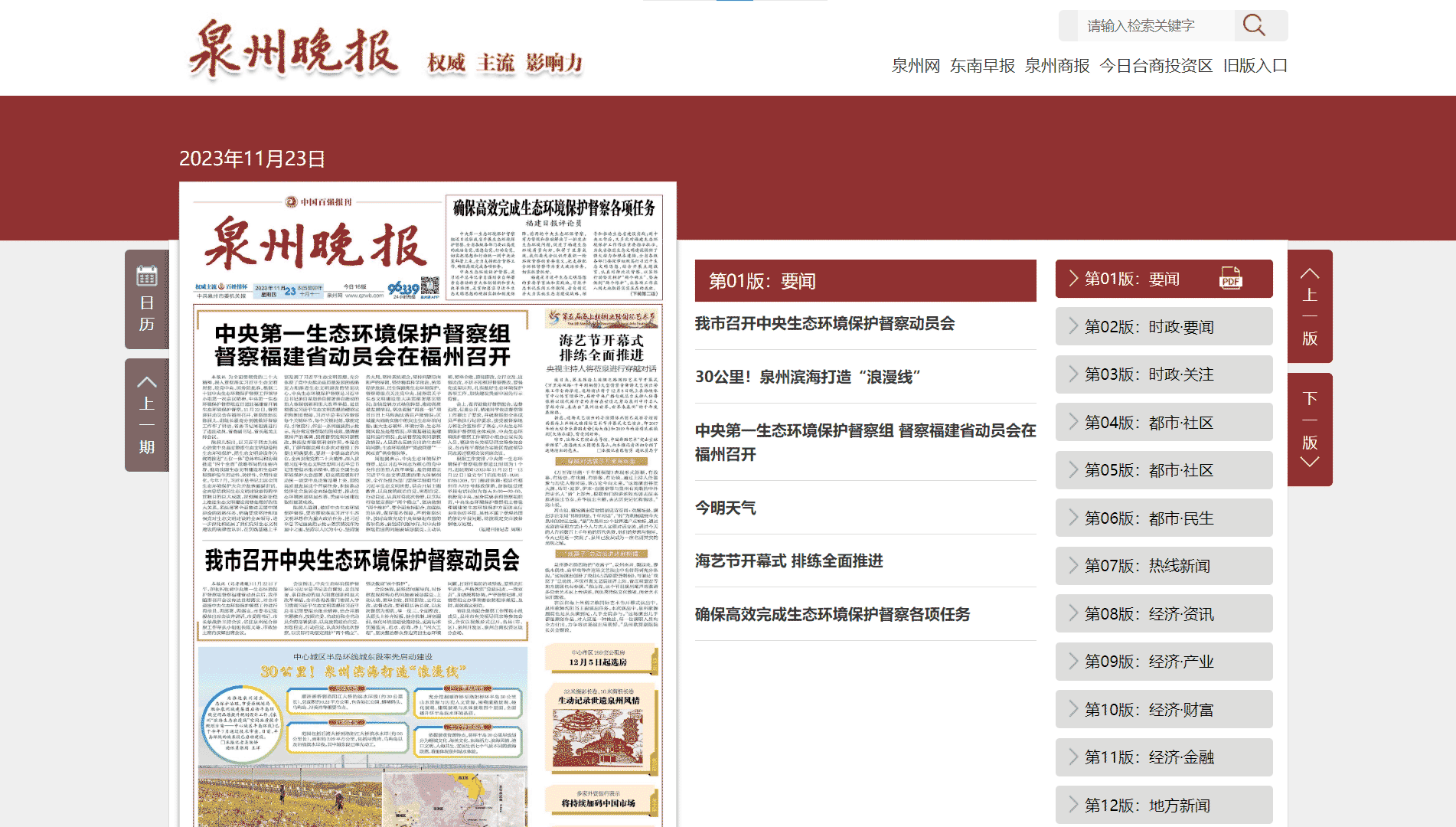Go to previous issue with 上一期

pyautogui.click(x=147, y=414)
